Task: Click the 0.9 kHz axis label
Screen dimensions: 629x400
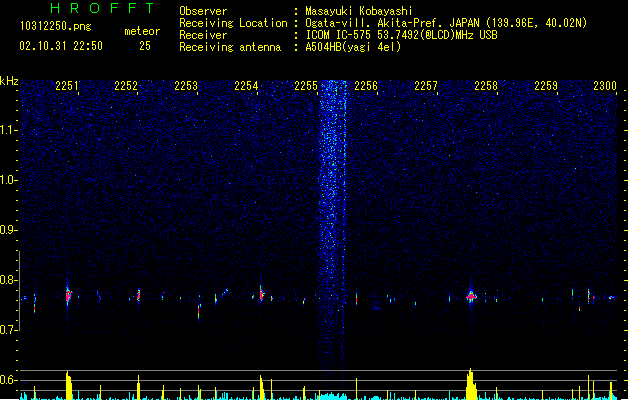Action: (8, 230)
